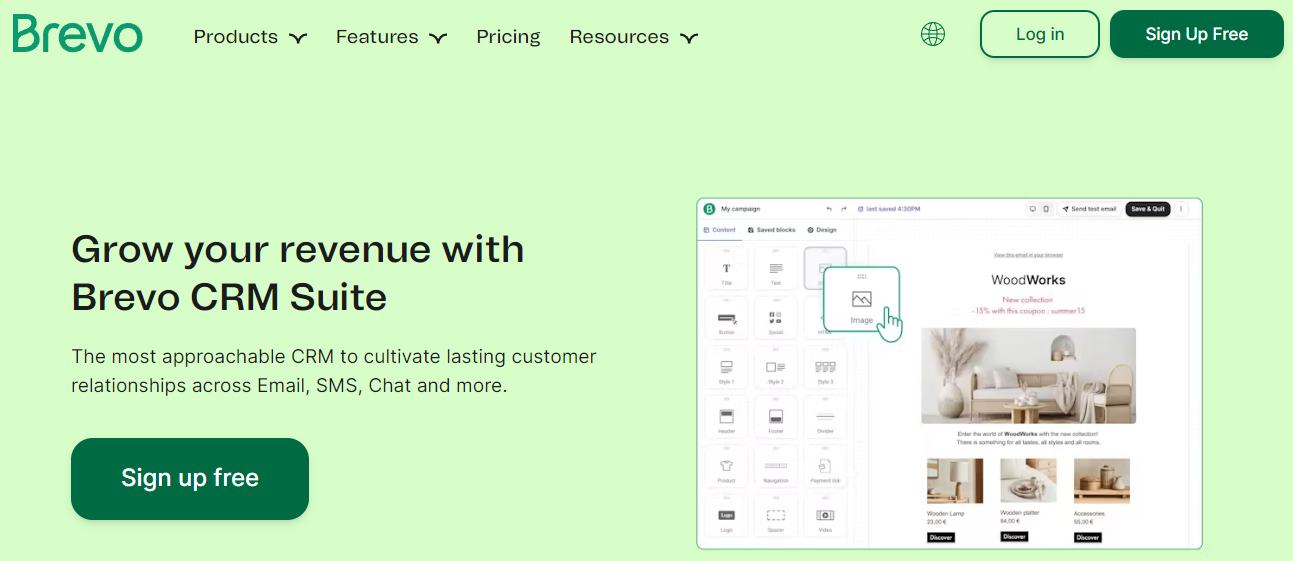Click the Brevo B logo in editor preview
The width and height of the screenshot is (1293, 561).
pyautogui.click(x=709, y=209)
